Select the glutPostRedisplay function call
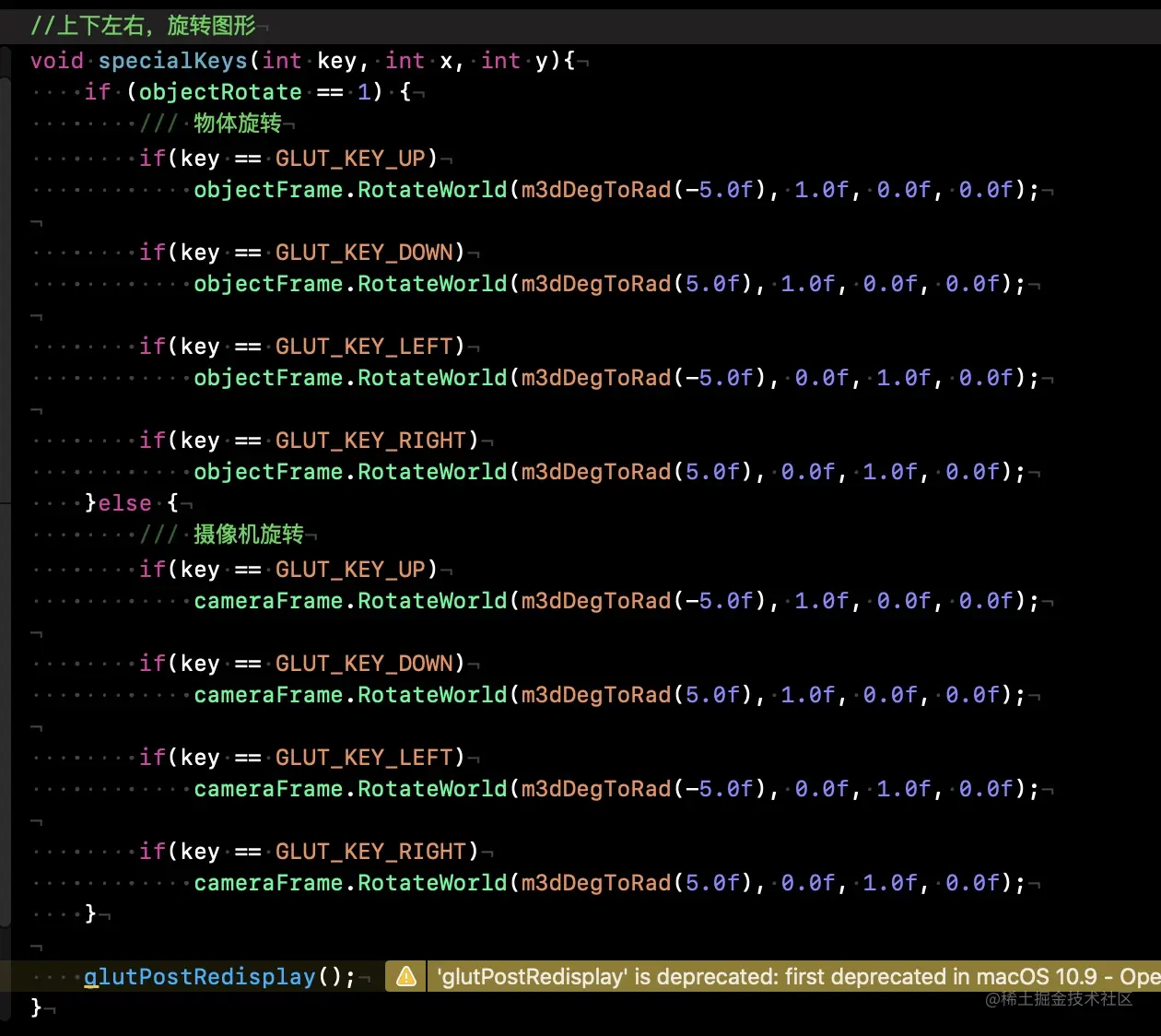Screen dimensions: 1161x1036 tap(219, 977)
